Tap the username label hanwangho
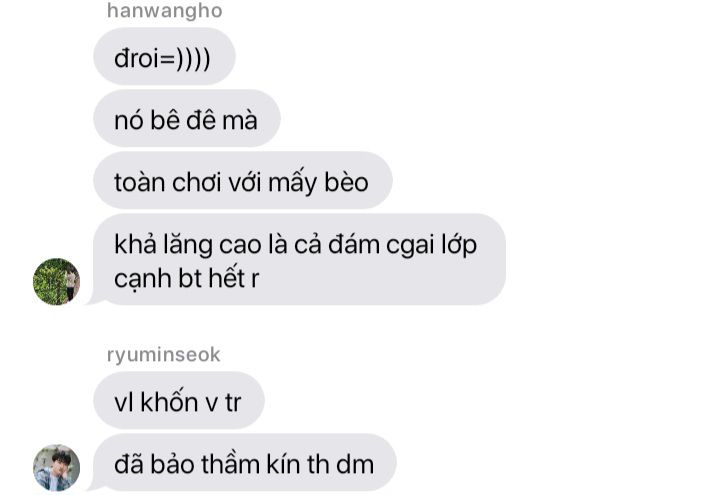This screenshot has height=495, width=720. [164, 11]
